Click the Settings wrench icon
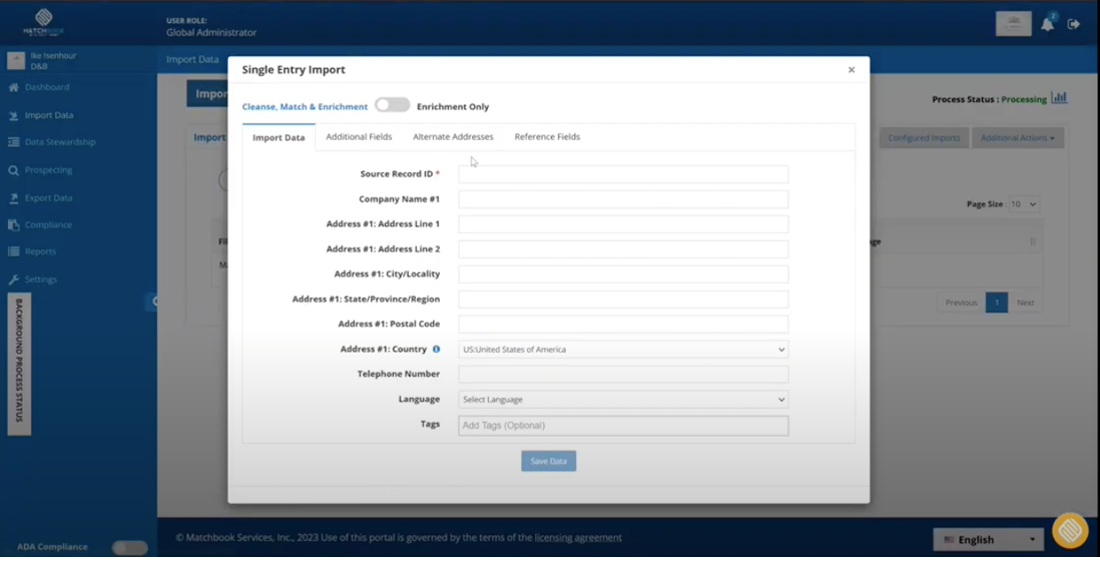 click(13, 280)
